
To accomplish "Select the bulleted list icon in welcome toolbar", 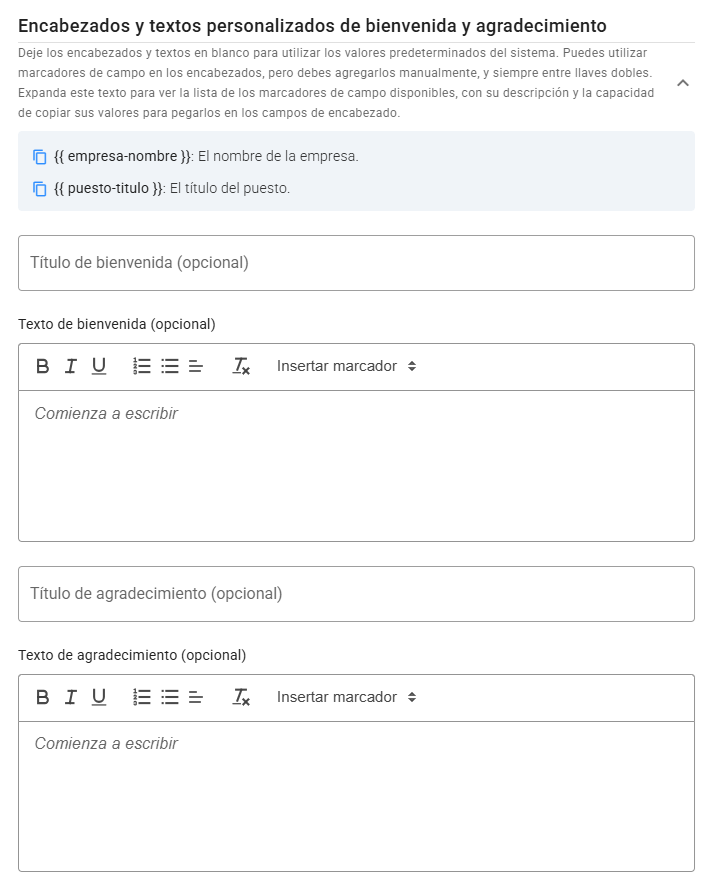I will (x=167, y=366).
